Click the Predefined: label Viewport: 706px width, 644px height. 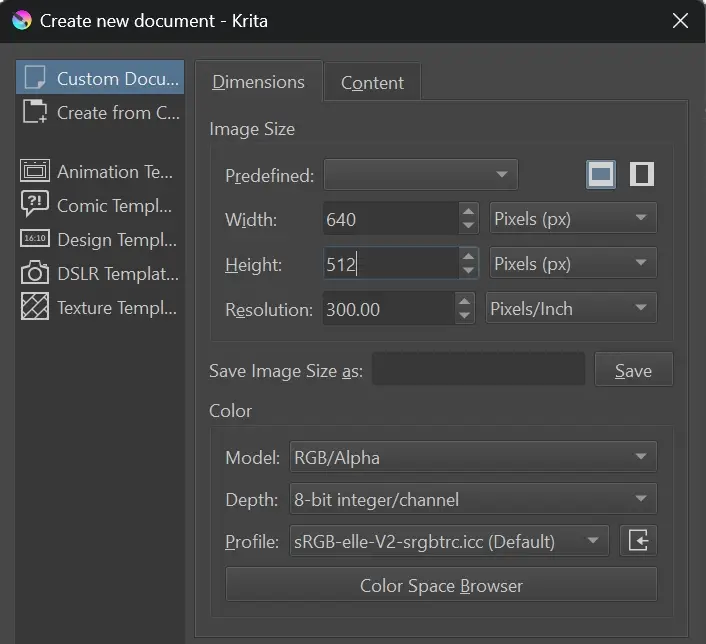(x=270, y=176)
